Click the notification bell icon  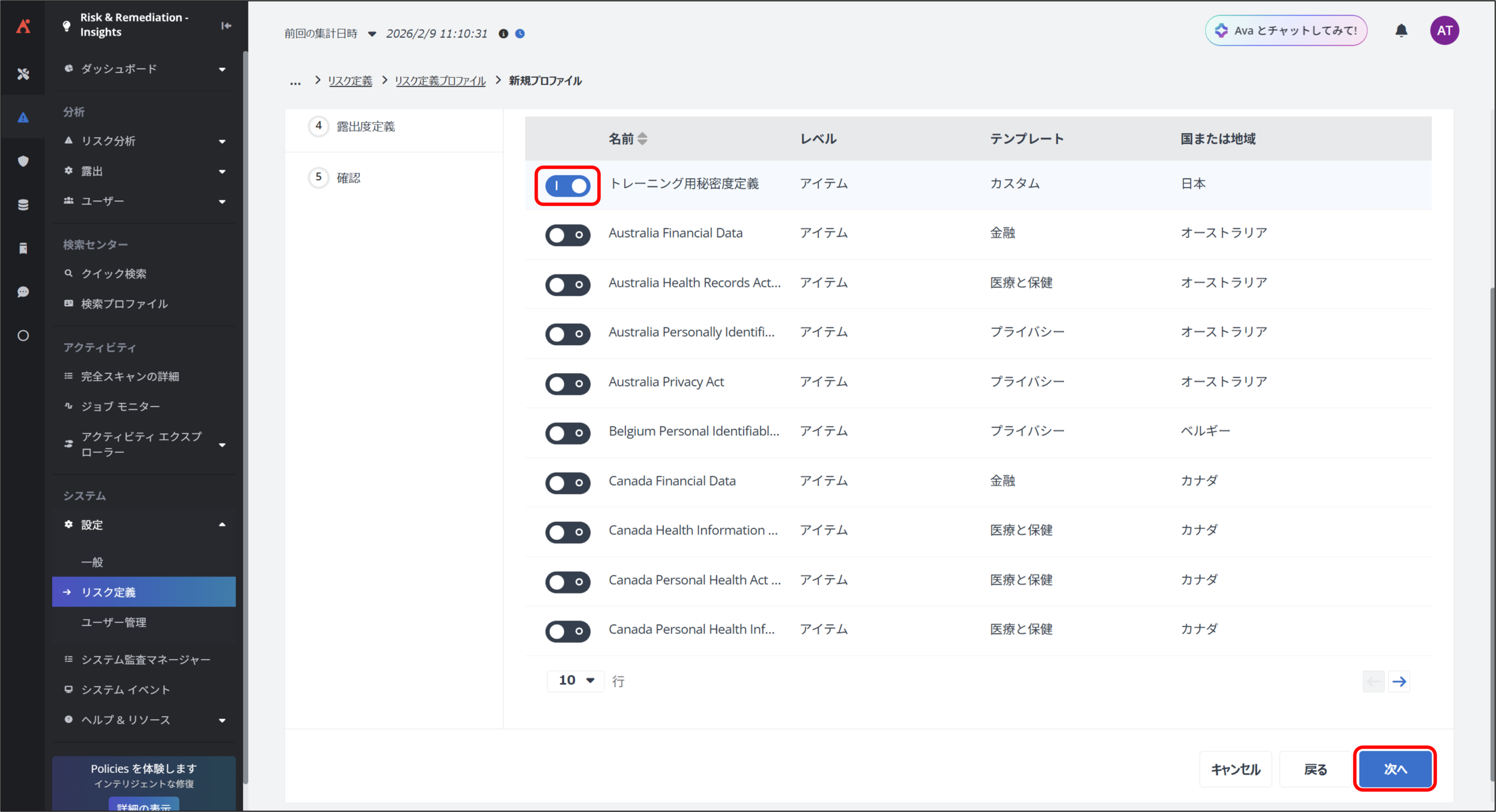[1401, 30]
